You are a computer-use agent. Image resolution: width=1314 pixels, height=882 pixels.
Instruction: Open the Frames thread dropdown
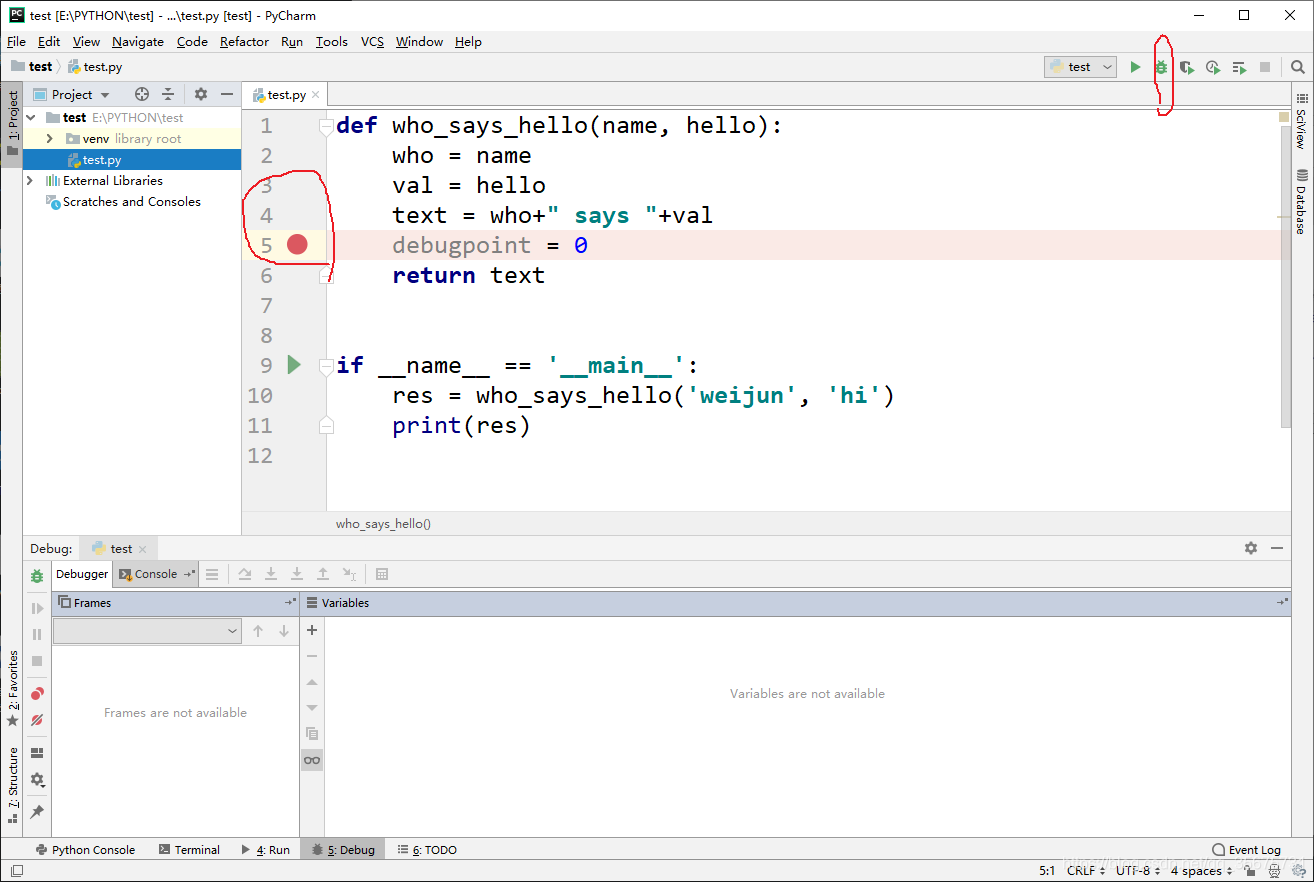pos(147,631)
